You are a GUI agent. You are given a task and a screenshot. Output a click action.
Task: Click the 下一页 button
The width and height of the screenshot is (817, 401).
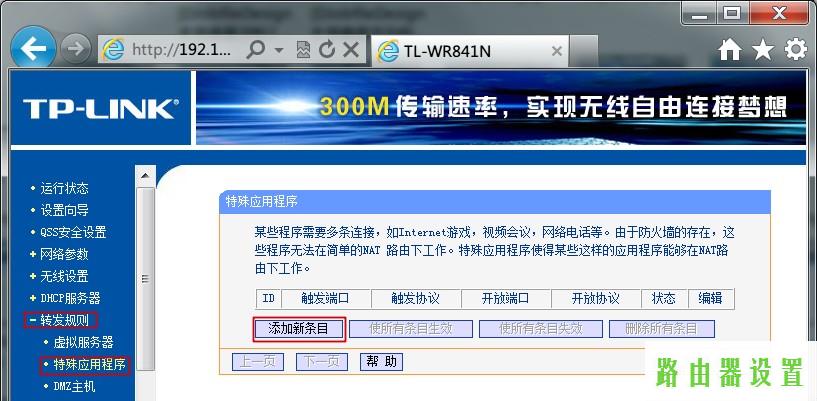coord(321,362)
